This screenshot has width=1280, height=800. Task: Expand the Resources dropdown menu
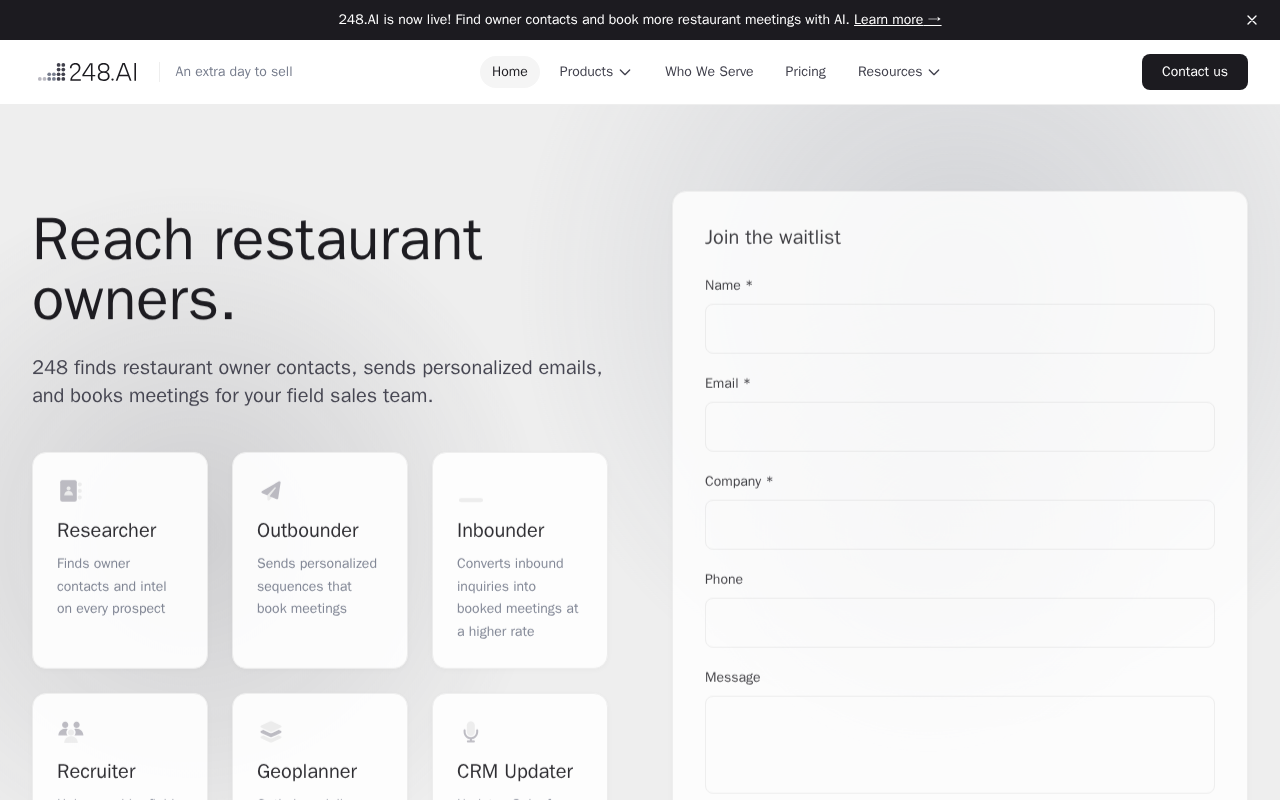pos(900,72)
